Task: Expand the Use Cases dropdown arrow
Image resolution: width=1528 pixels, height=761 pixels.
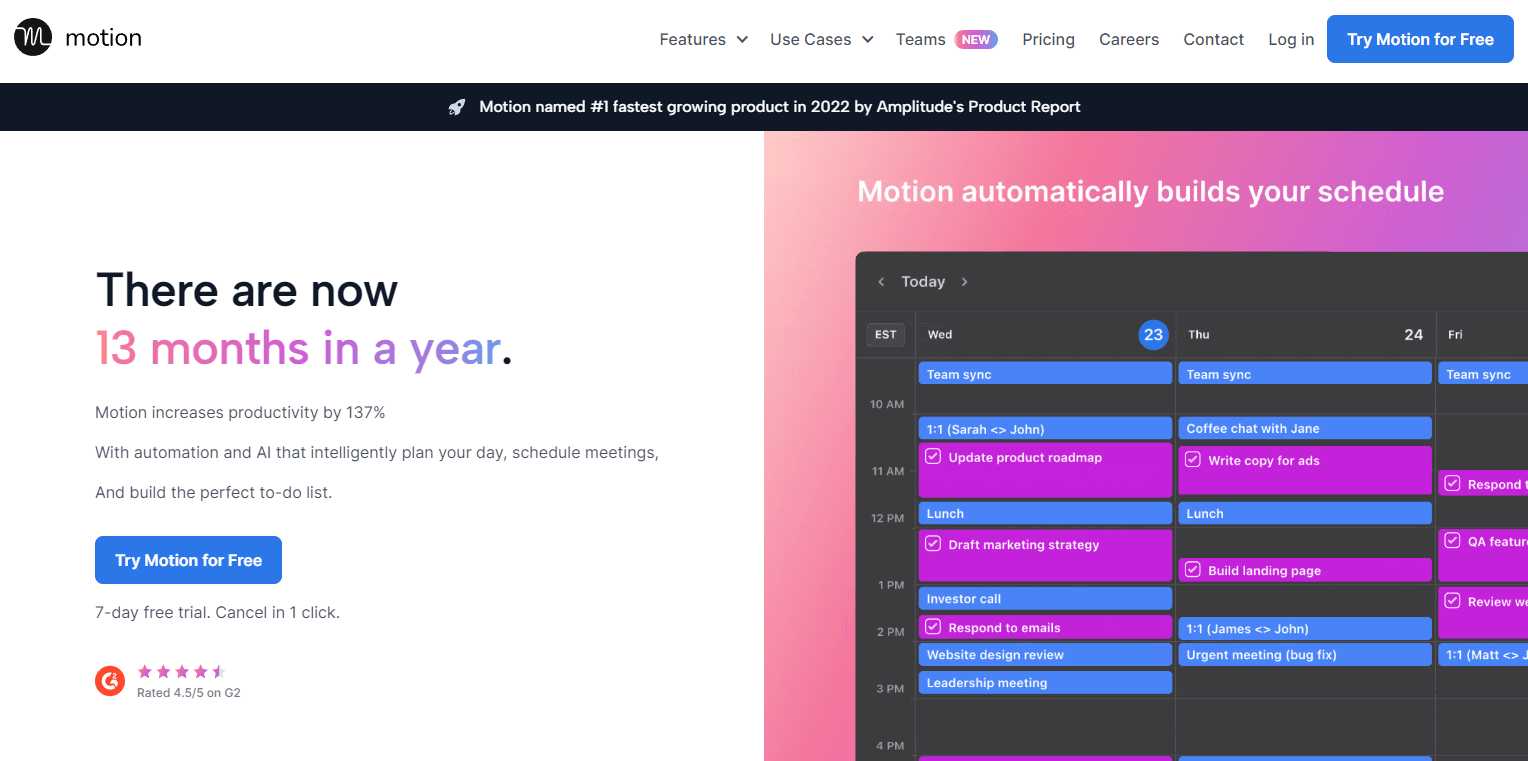Action: [x=868, y=40]
